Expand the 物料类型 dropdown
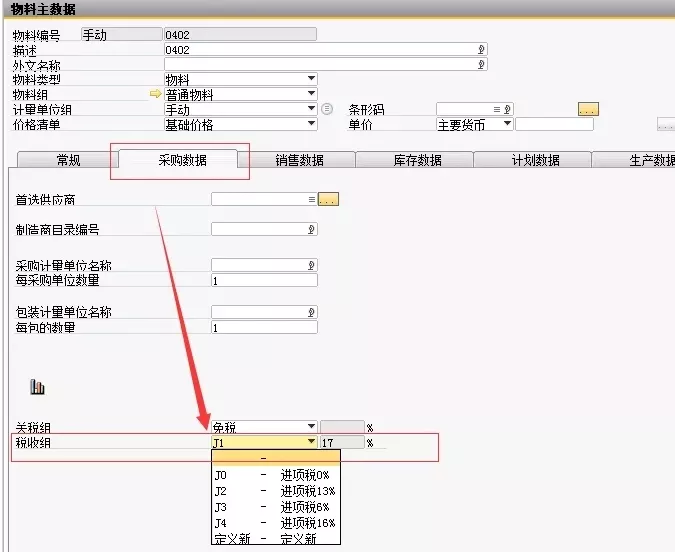This screenshot has height=552, width=675. pos(312,79)
